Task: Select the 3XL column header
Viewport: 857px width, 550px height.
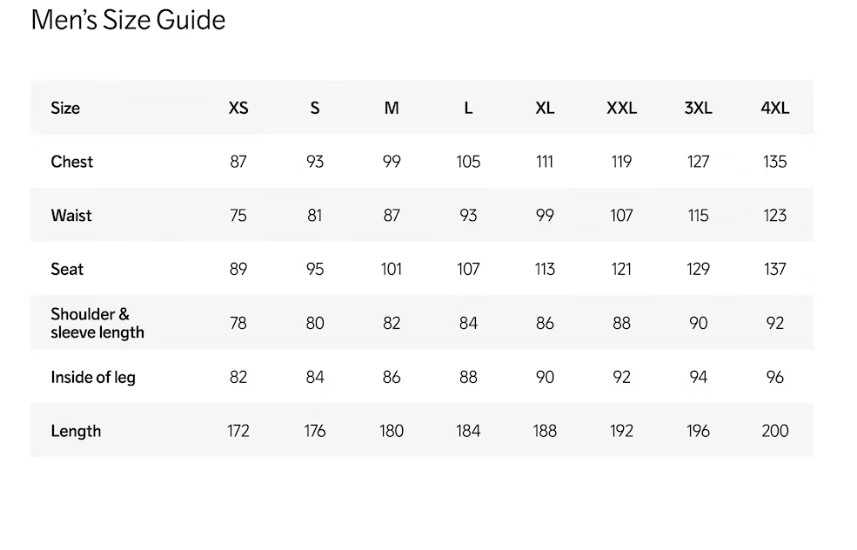Action: pyautogui.click(x=698, y=108)
